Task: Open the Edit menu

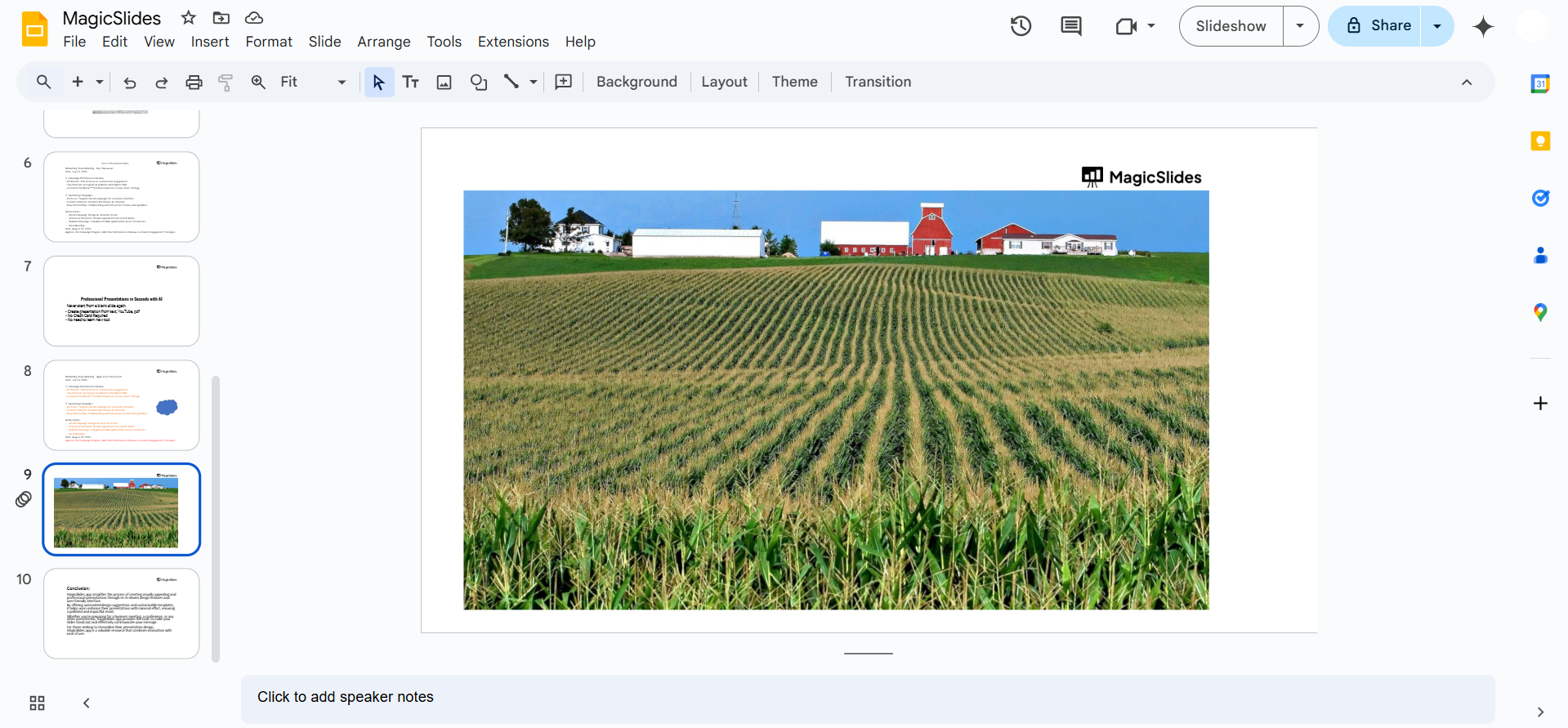Action: click(x=114, y=42)
